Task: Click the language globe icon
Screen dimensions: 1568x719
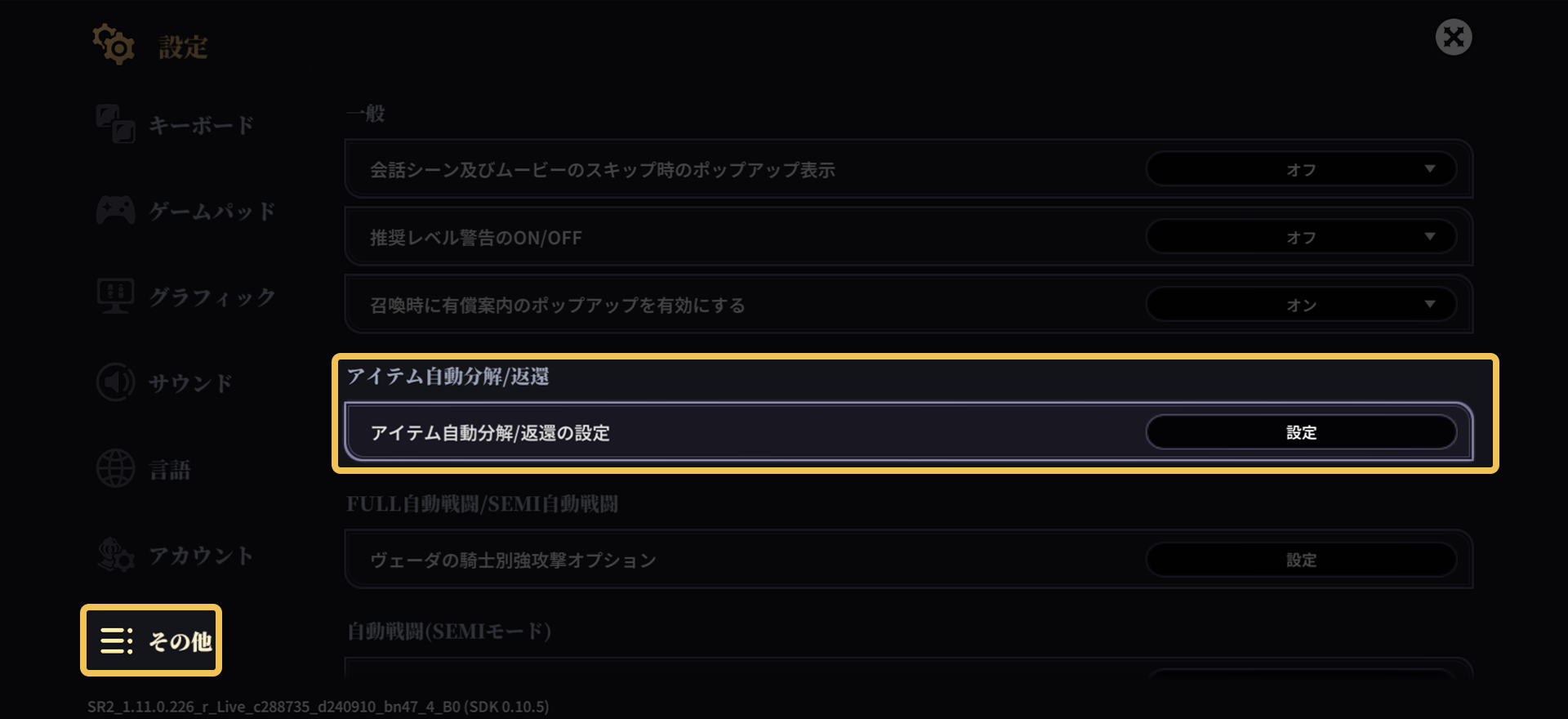Action: 115,468
